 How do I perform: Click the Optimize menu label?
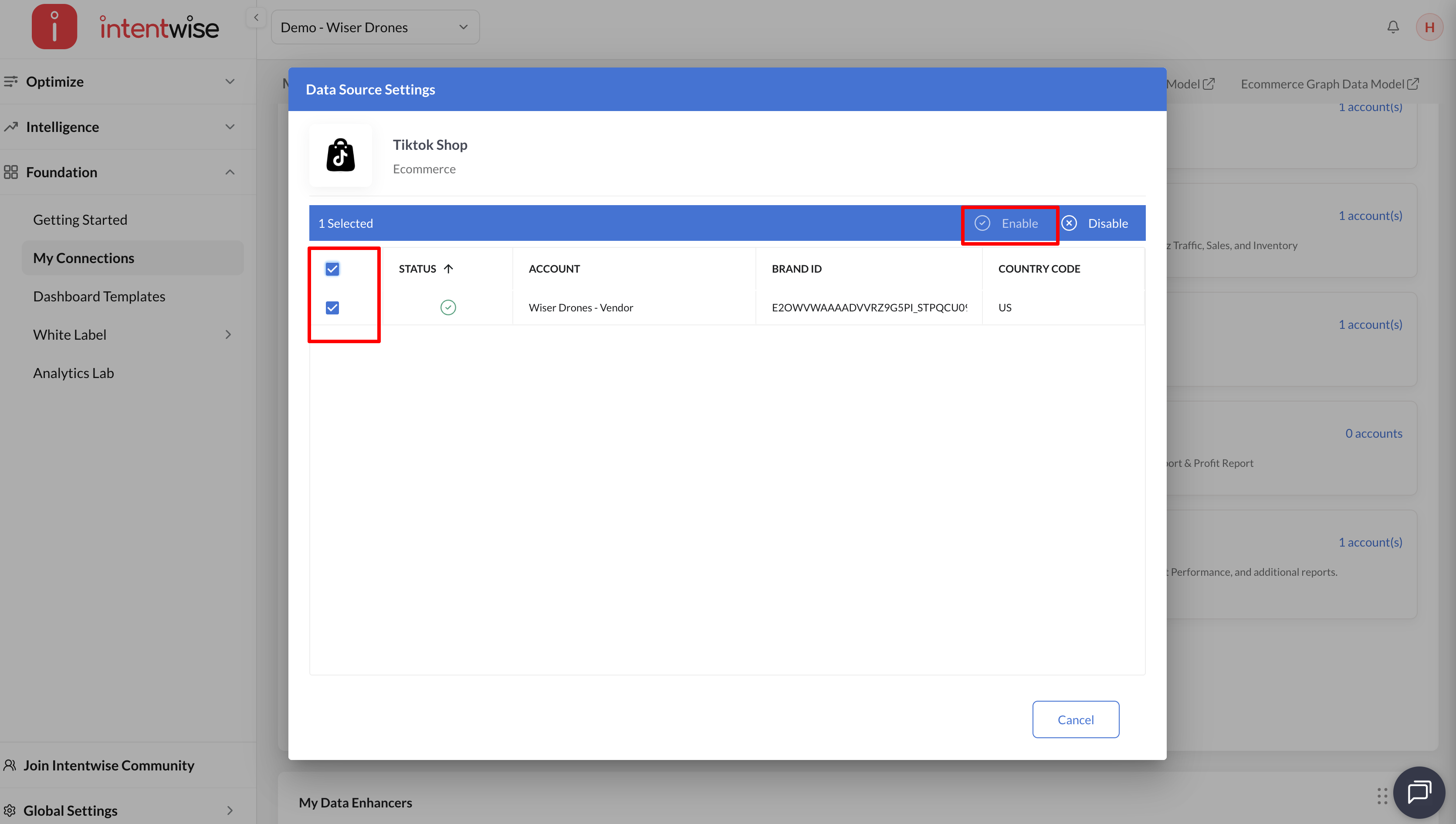[55, 81]
